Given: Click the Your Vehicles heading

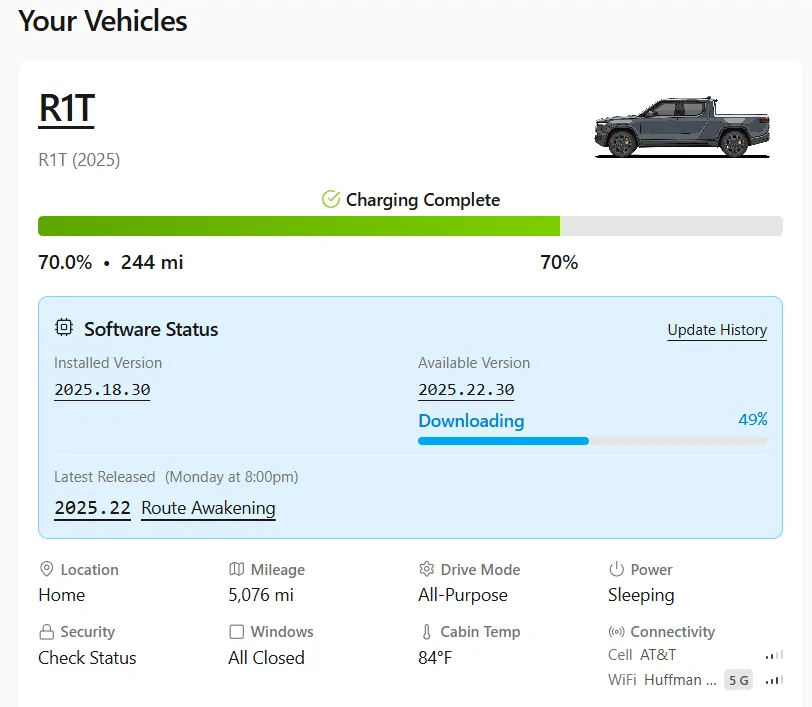Looking at the screenshot, I should (103, 21).
